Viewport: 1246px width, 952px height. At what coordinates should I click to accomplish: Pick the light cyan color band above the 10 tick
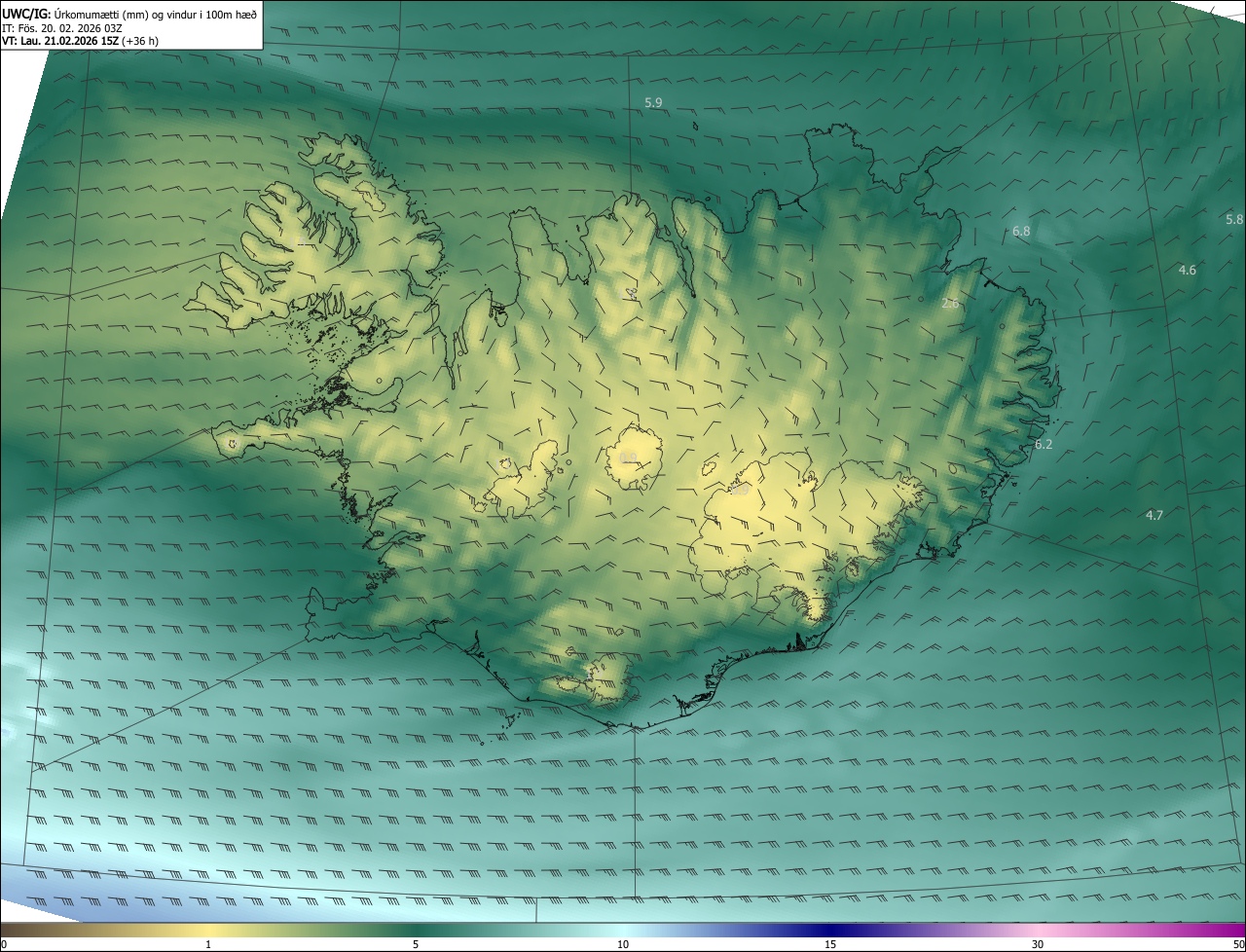coord(623,930)
